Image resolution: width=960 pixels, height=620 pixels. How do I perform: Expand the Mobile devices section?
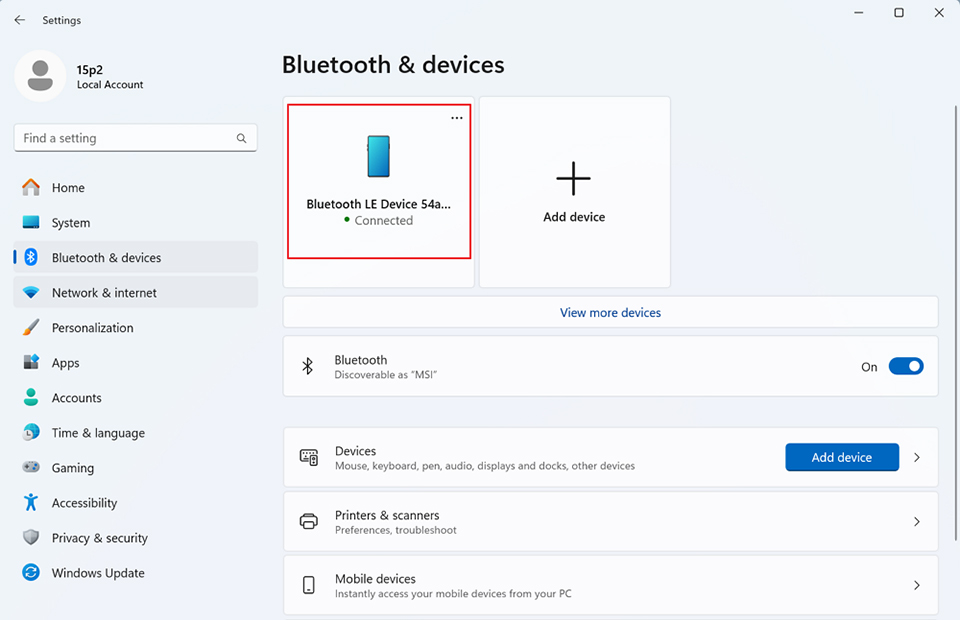916,585
